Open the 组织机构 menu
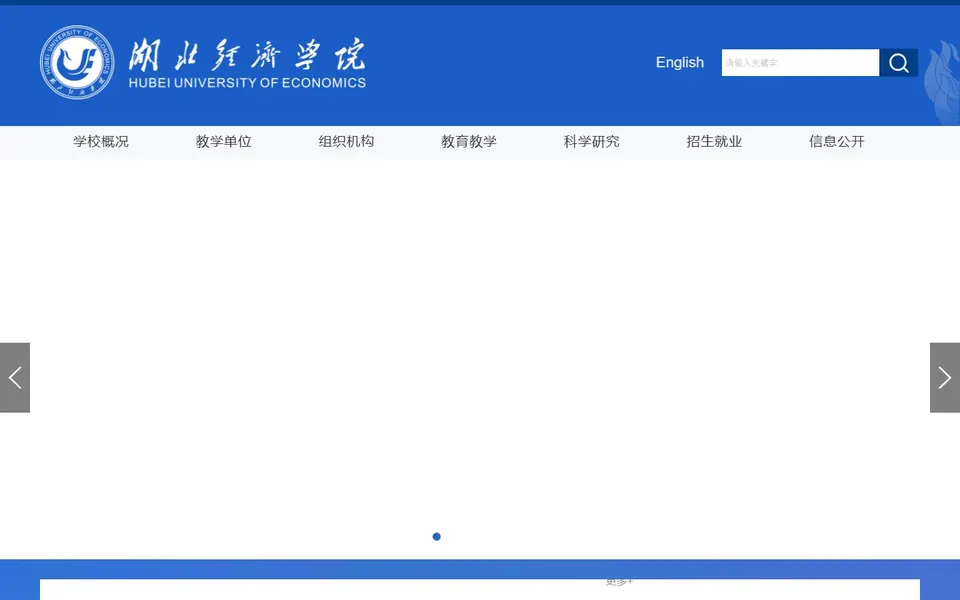Image resolution: width=960 pixels, height=600 pixels. 346,141
